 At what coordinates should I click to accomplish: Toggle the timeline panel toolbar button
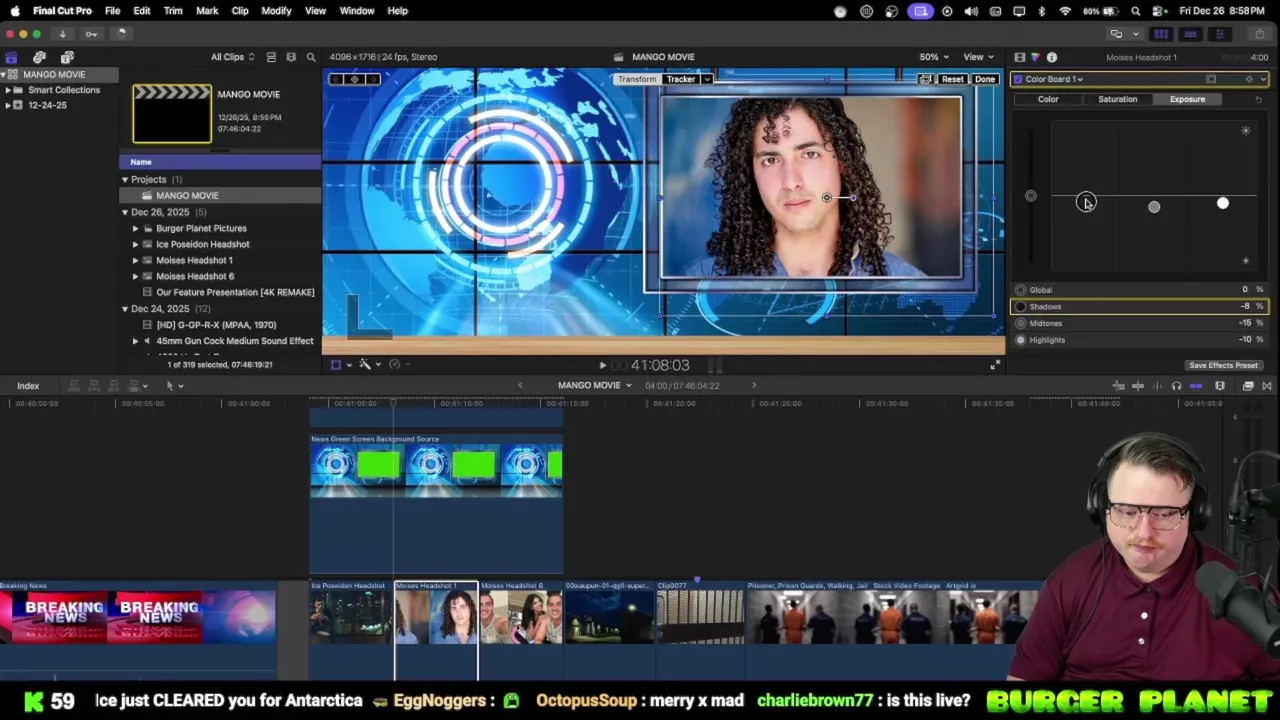1190,34
